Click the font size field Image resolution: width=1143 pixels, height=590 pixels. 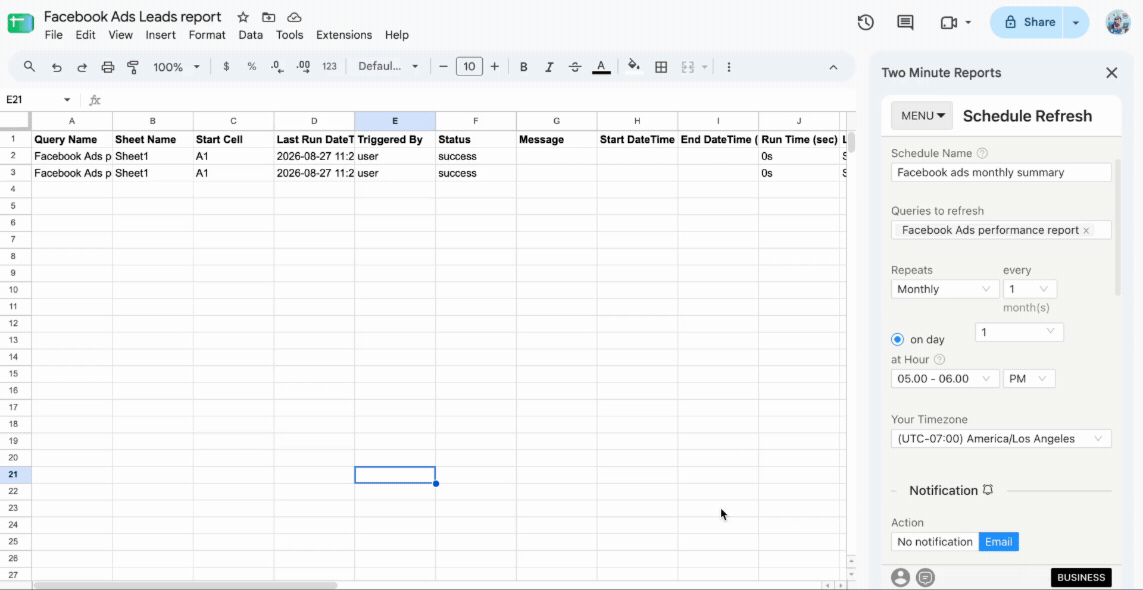coord(469,66)
